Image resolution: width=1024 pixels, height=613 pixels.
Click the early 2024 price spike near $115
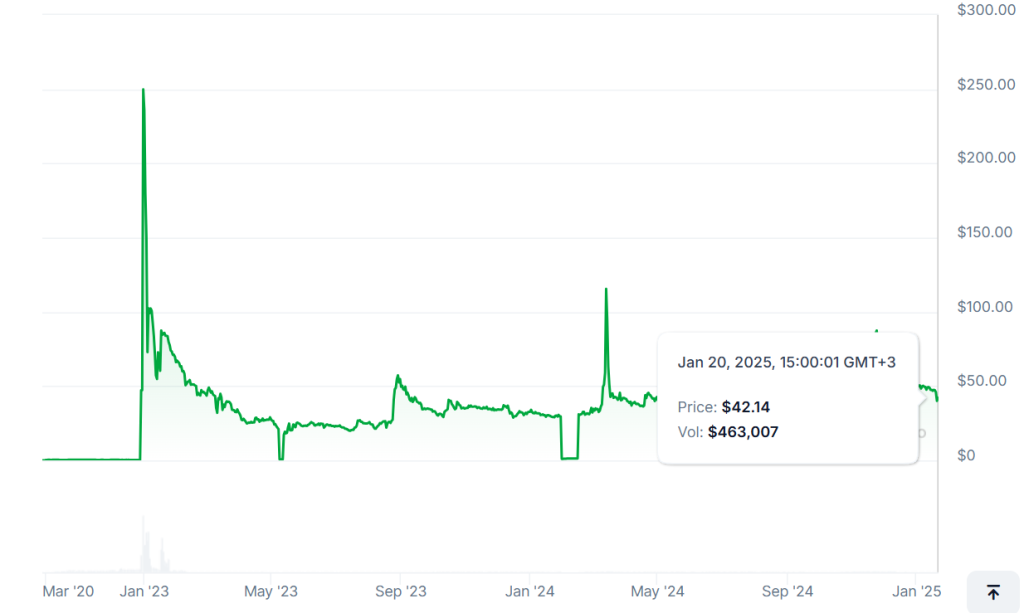pos(606,291)
